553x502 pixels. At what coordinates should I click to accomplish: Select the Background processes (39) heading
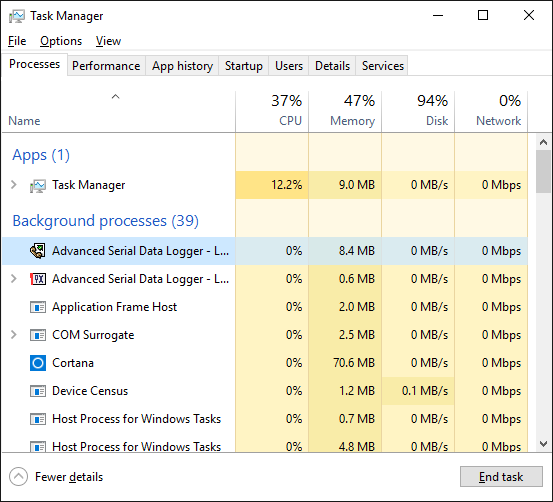105,221
